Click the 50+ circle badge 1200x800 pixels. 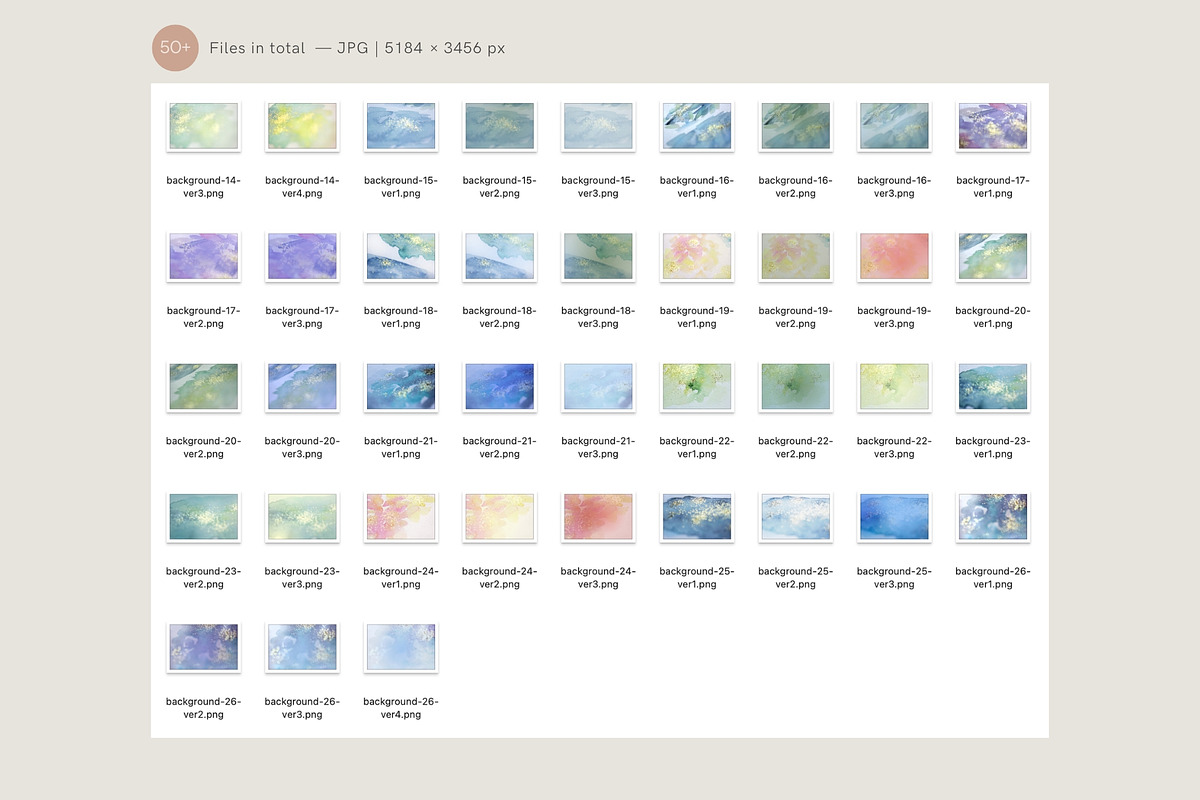176,48
